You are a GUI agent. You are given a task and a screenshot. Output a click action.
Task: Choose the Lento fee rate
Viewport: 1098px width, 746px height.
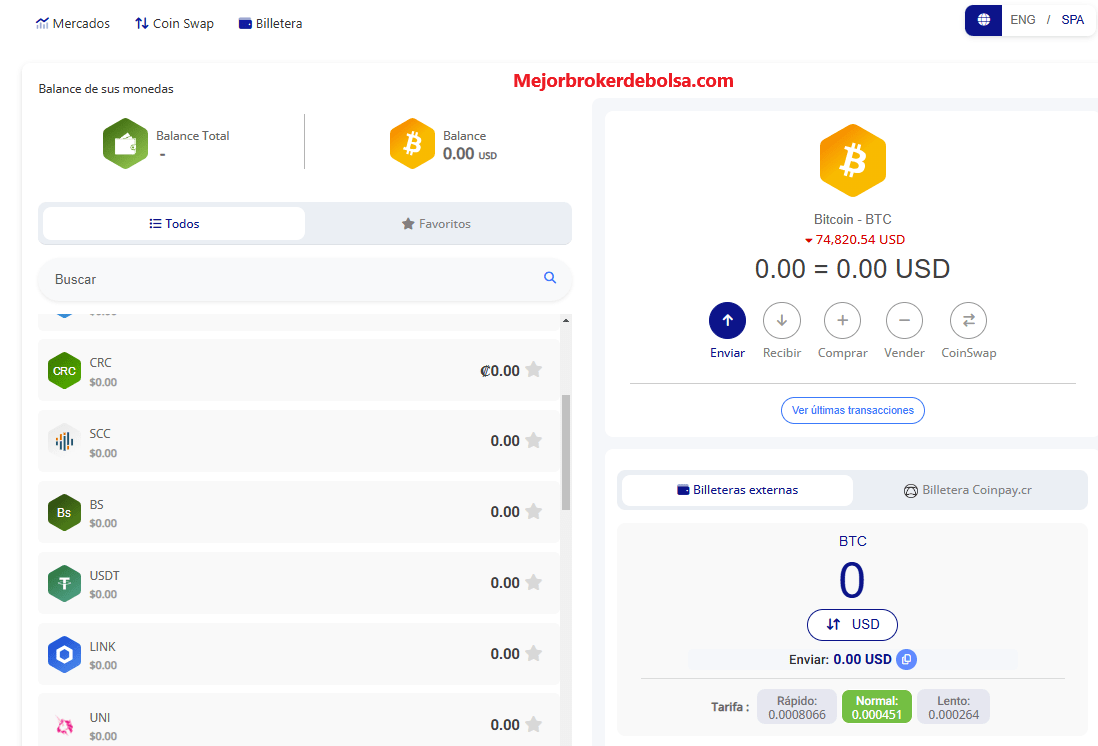(953, 707)
